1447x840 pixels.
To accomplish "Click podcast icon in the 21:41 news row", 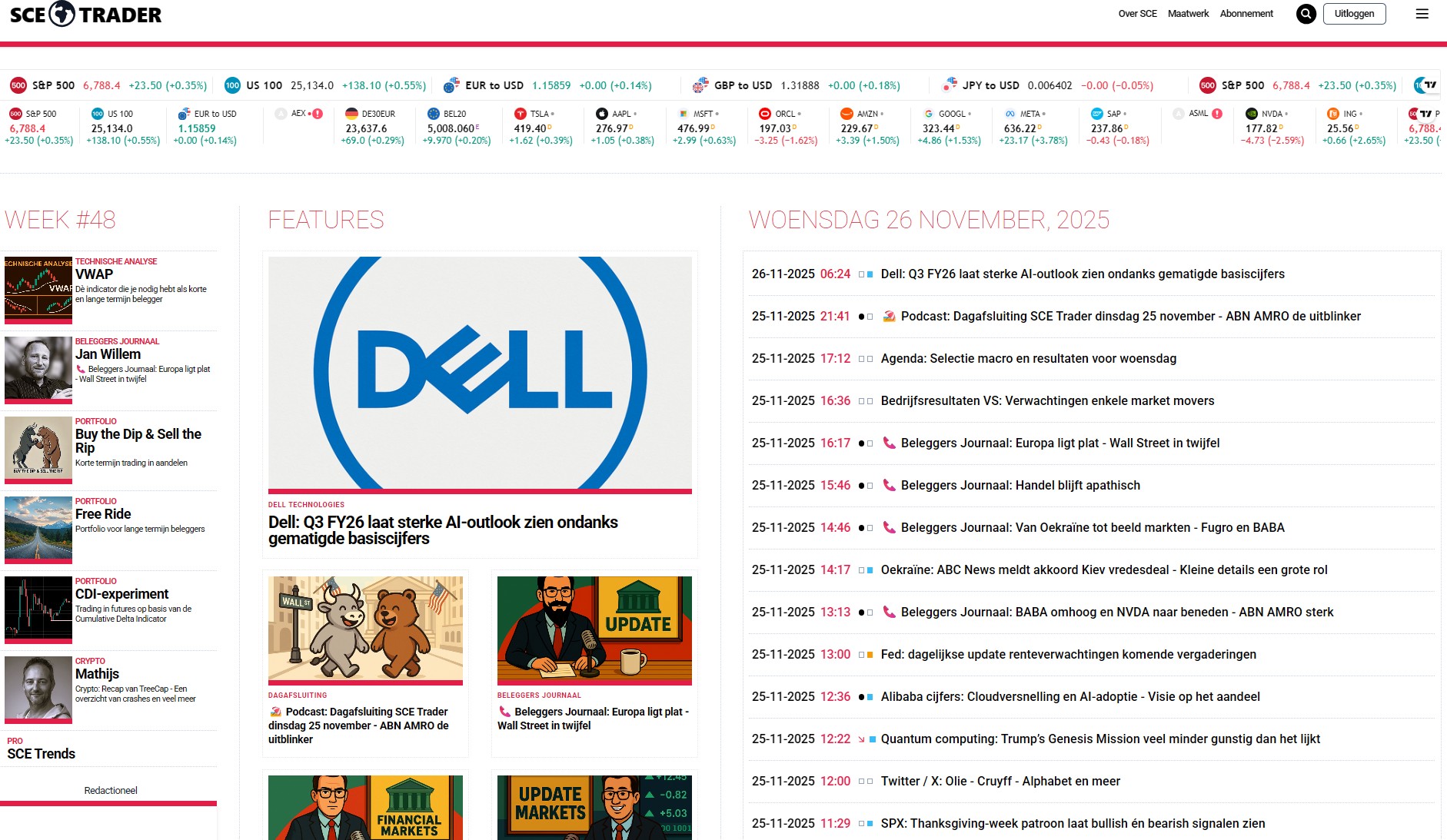I will click(890, 316).
